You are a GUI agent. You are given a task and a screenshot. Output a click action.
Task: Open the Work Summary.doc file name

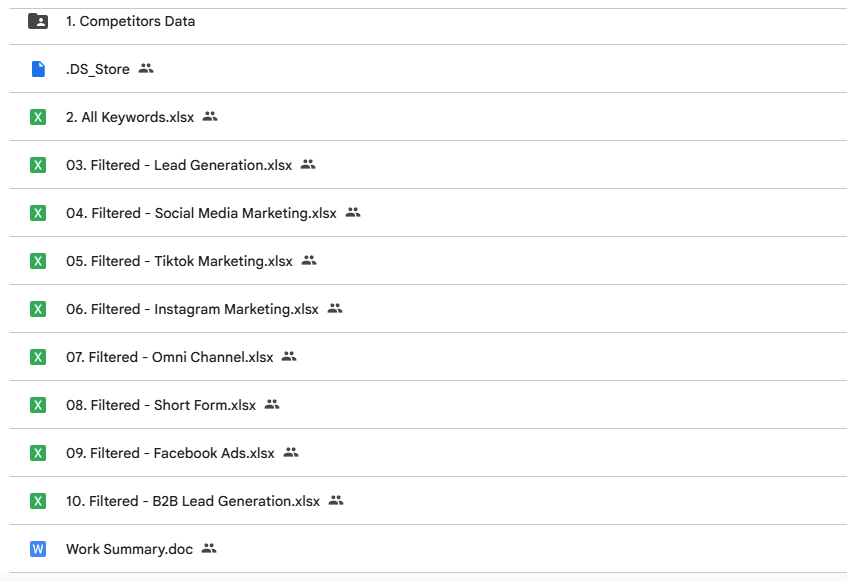tap(129, 549)
